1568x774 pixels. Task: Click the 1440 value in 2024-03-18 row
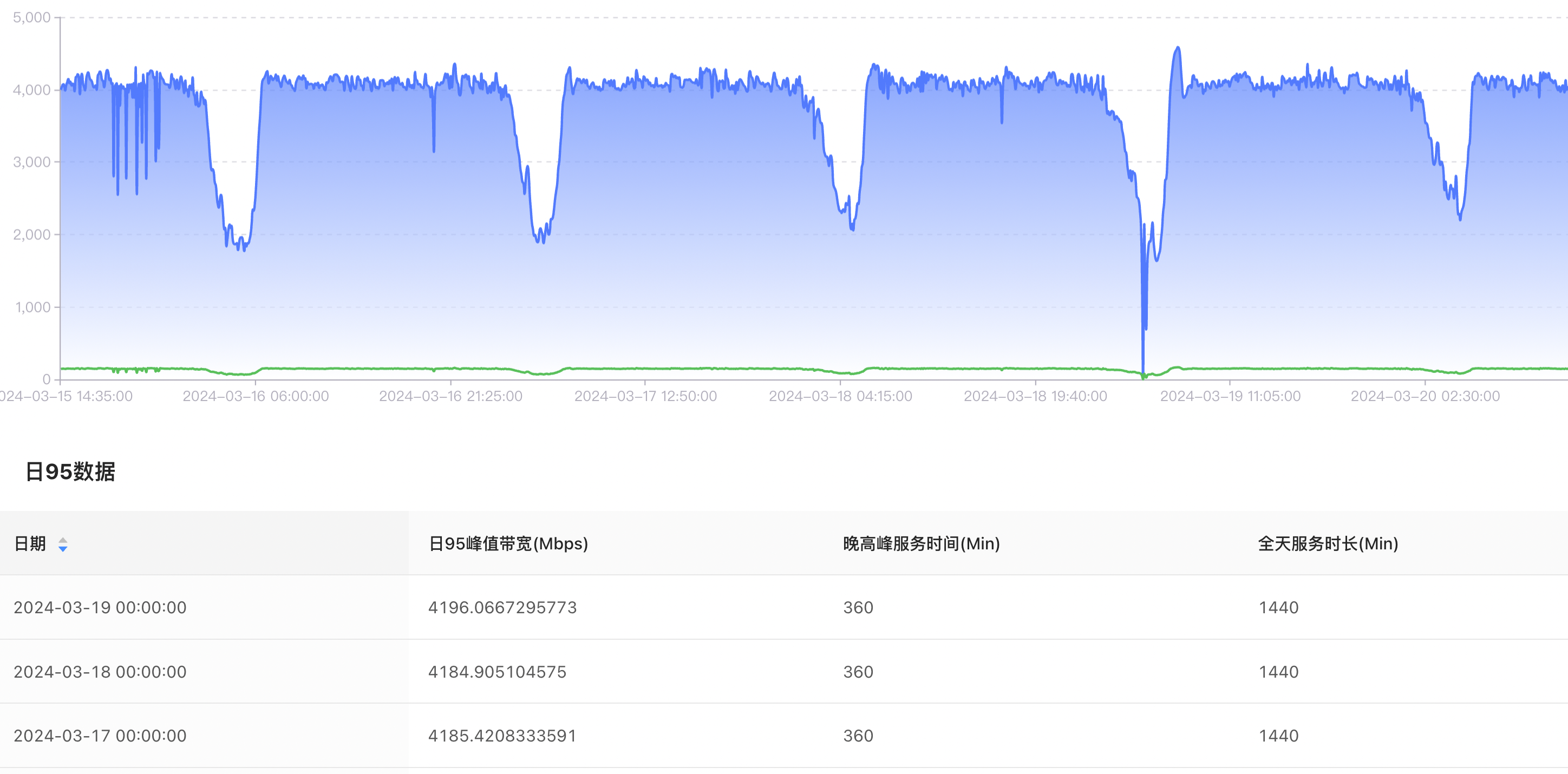tap(1278, 672)
